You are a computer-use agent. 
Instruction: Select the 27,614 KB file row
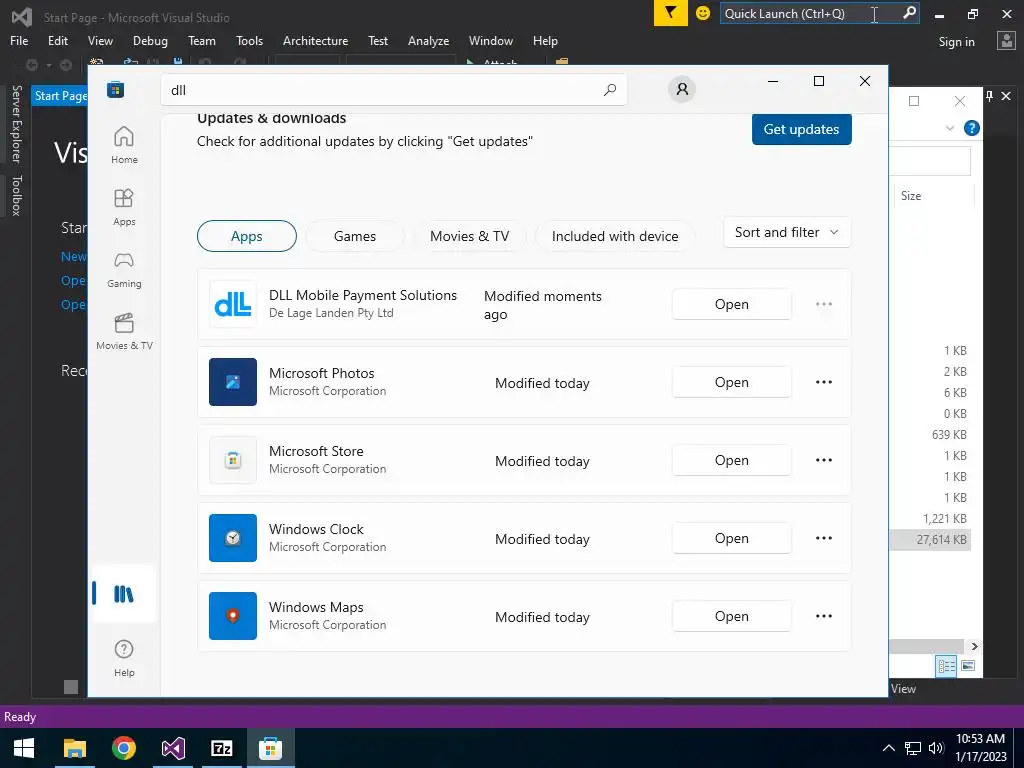click(930, 539)
